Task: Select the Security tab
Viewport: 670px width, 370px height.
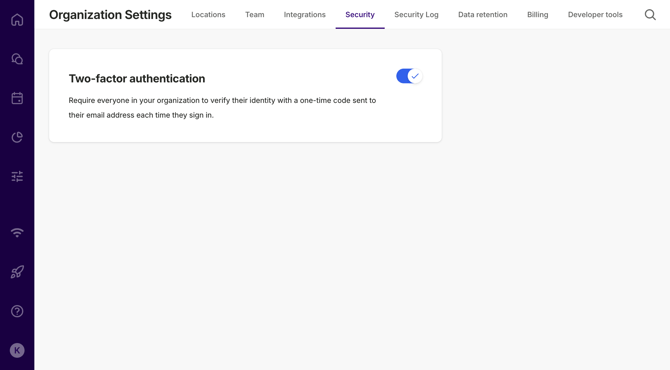Action: 360,15
